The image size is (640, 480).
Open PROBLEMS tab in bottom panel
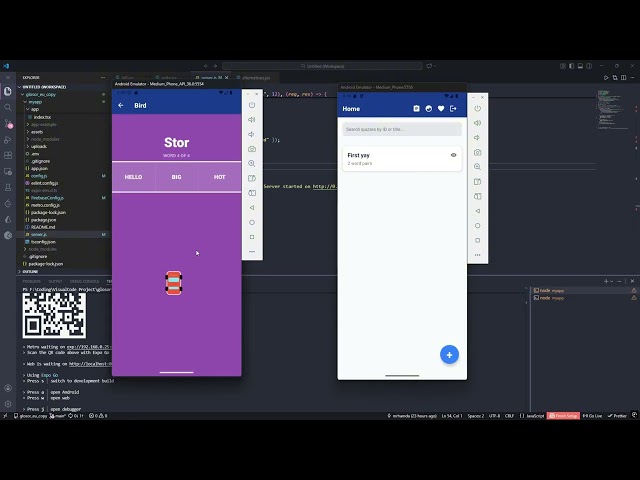point(31,281)
